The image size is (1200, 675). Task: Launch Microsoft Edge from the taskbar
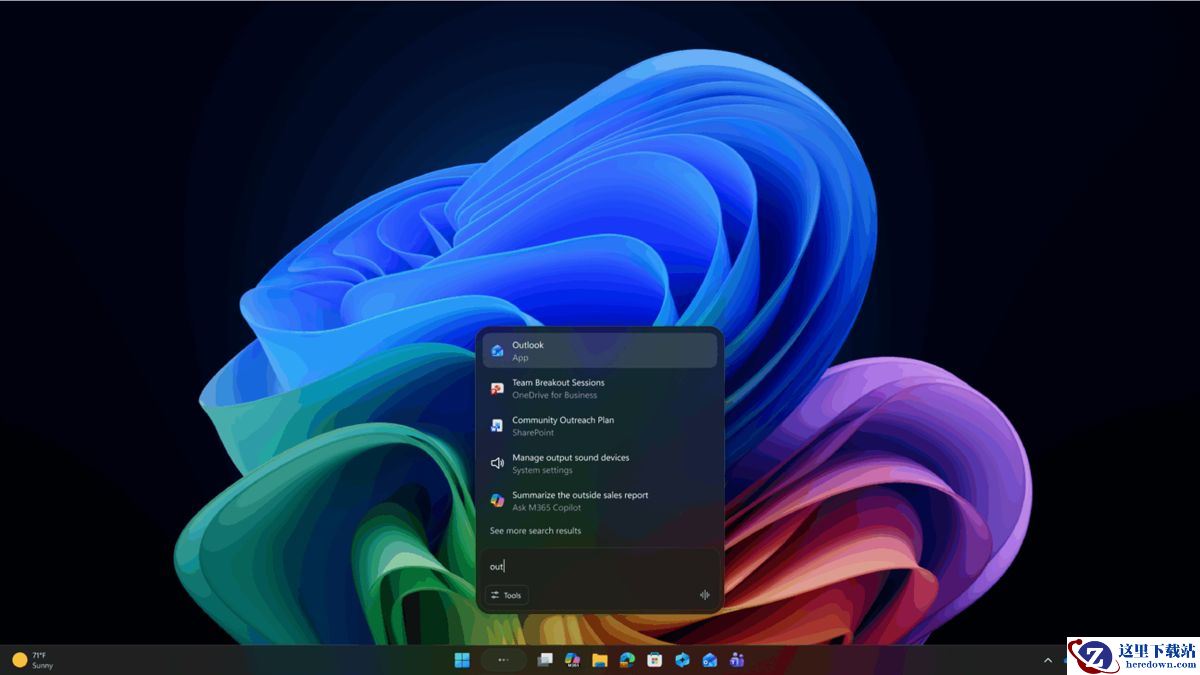pyautogui.click(x=627, y=660)
